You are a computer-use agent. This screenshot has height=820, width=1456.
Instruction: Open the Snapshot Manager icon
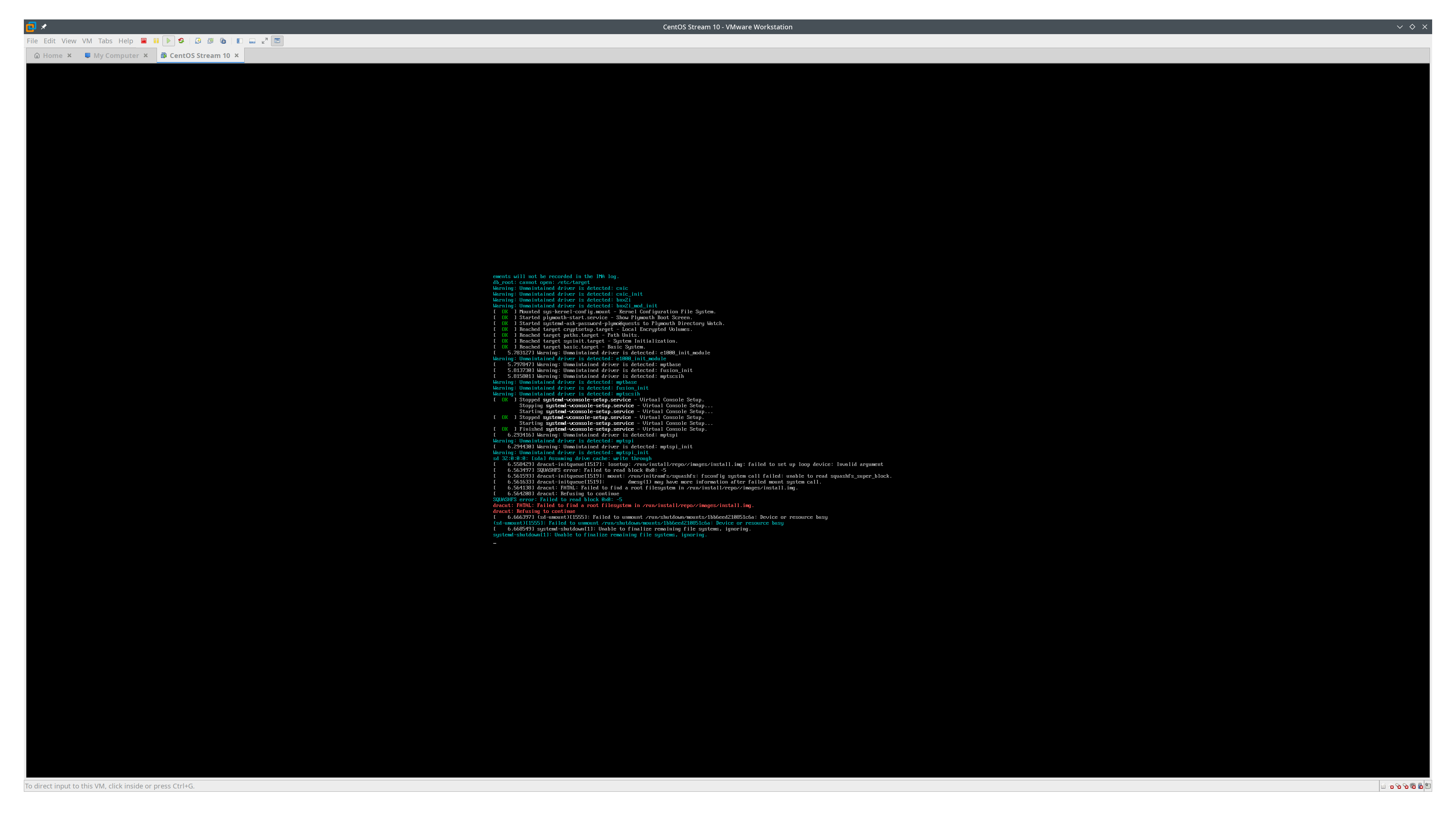click(x=223, y=41)
